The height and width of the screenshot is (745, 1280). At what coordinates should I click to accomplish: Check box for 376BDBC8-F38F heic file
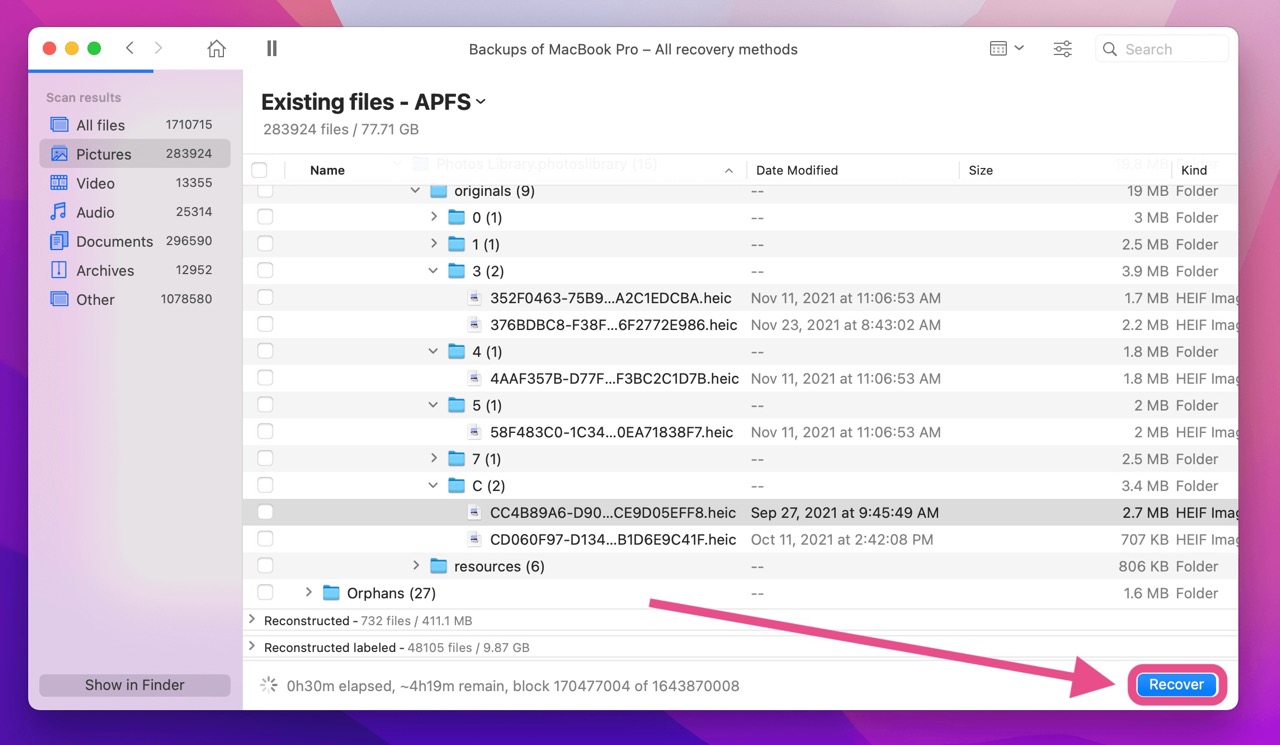[265, 325]
